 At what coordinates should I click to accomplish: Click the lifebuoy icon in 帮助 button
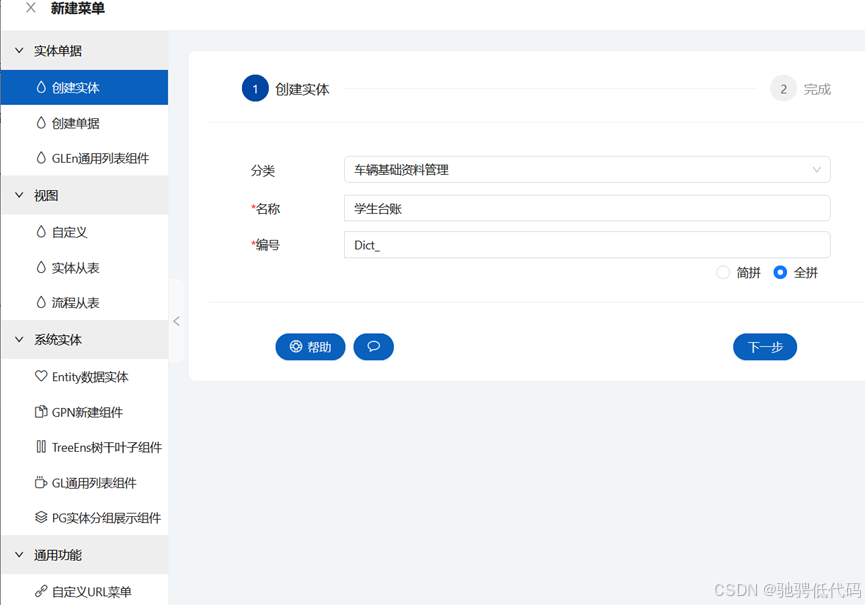(x=296, y=346)
